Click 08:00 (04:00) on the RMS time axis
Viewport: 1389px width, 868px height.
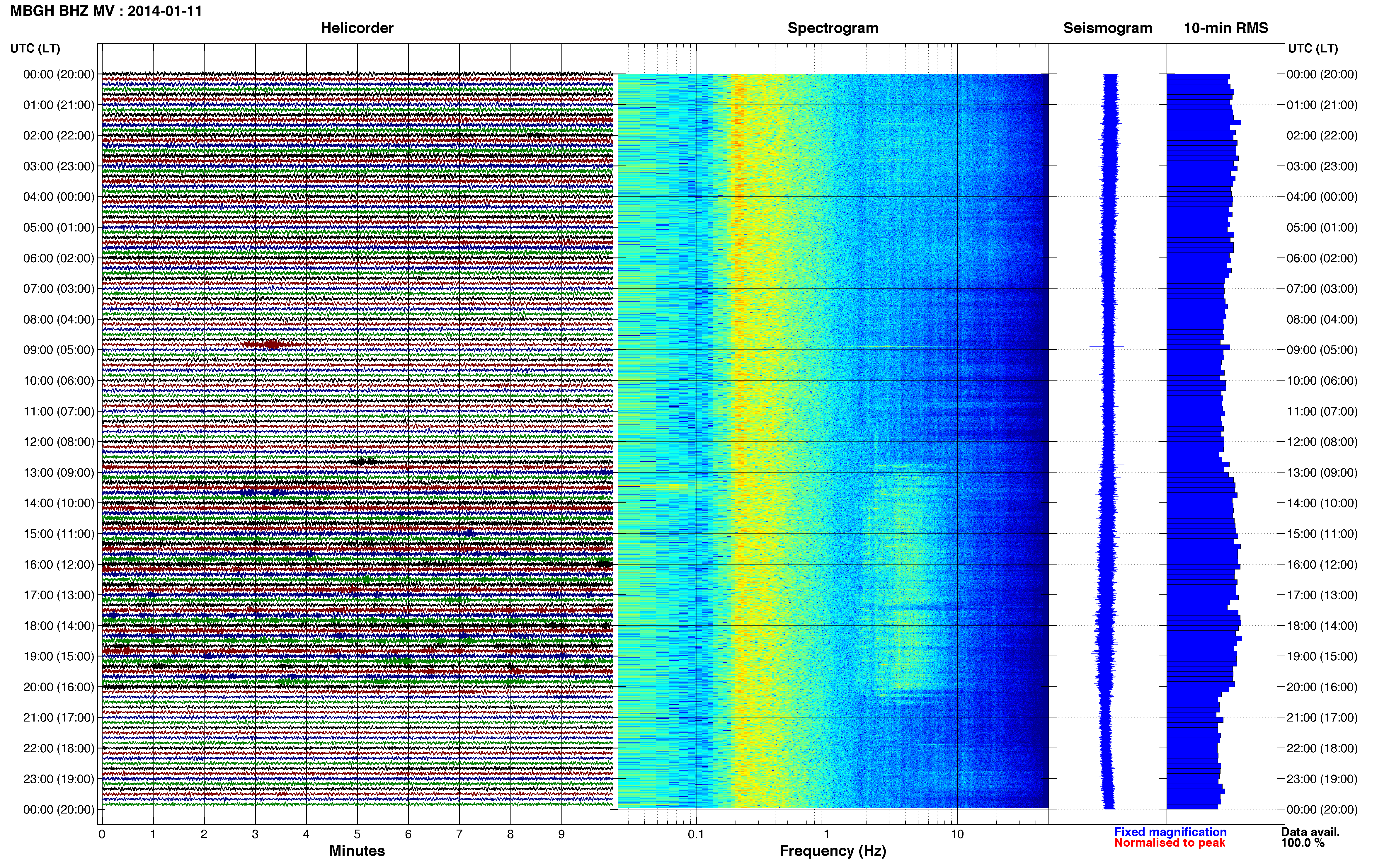point(1322,319)
